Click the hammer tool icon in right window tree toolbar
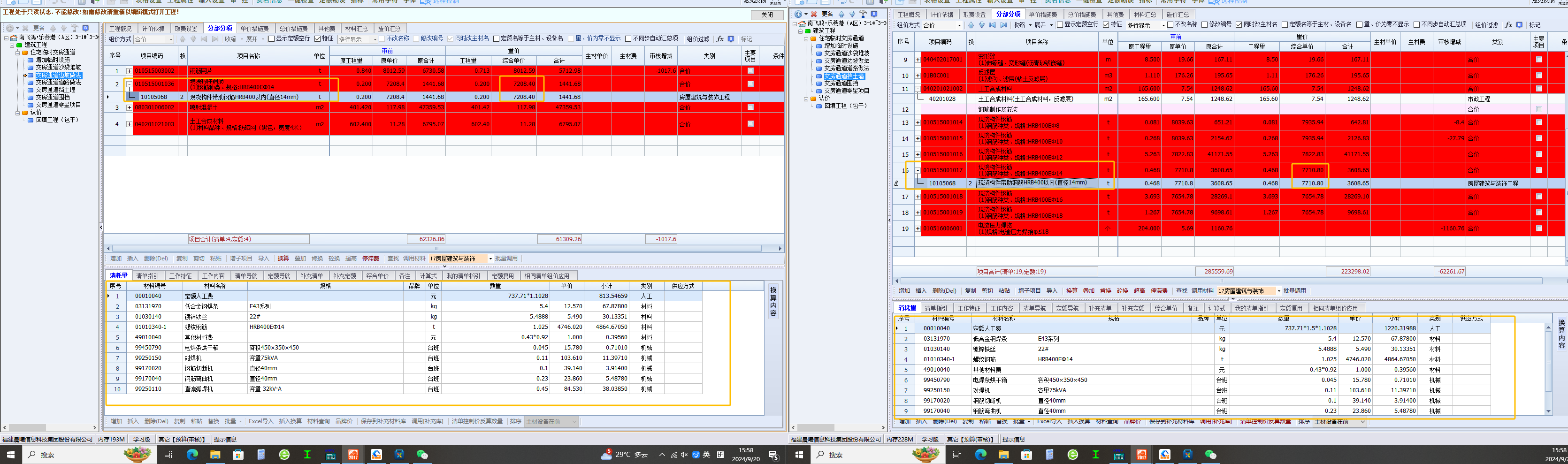Screen dimensions: 1568x464 point(863,14)
